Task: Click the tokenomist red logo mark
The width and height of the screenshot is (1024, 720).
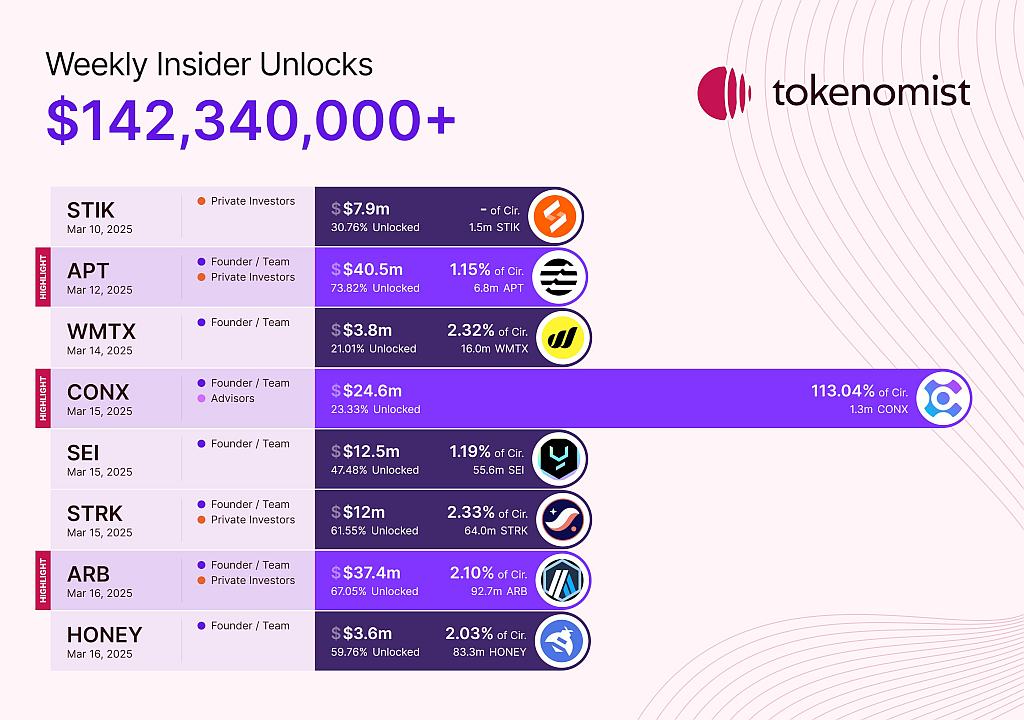Action: point(724,93)
